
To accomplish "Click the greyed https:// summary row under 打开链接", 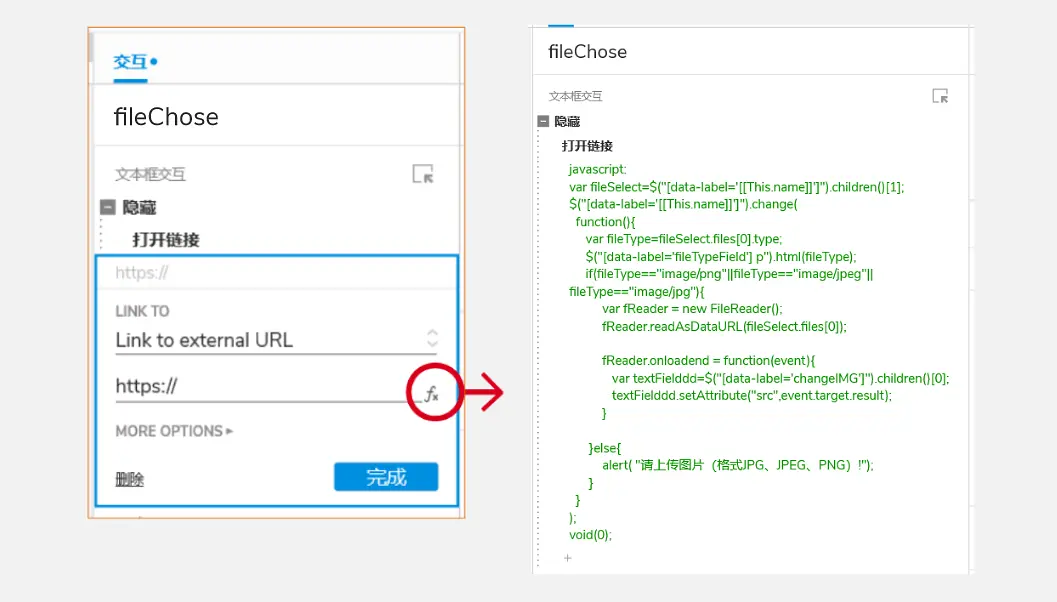I will 275,272.
